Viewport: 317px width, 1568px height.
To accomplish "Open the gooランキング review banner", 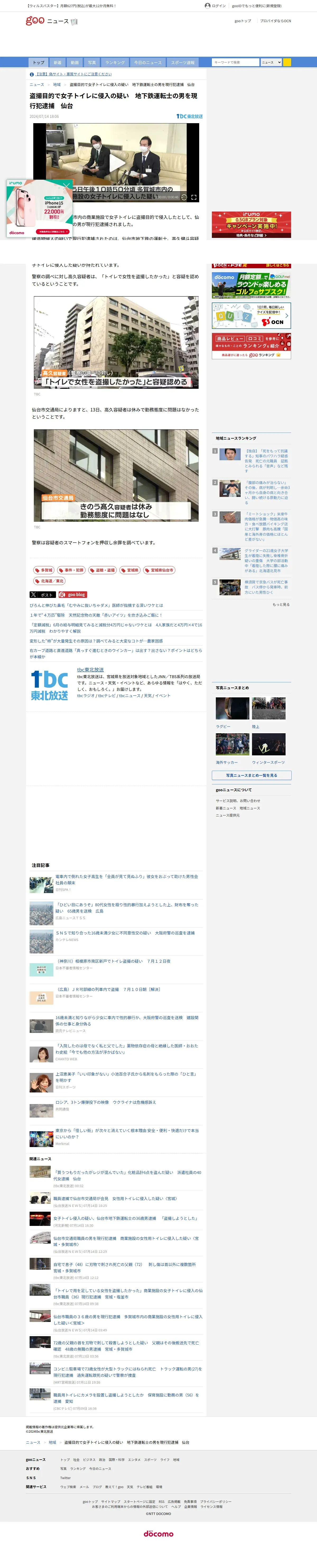I will point(251,346).
